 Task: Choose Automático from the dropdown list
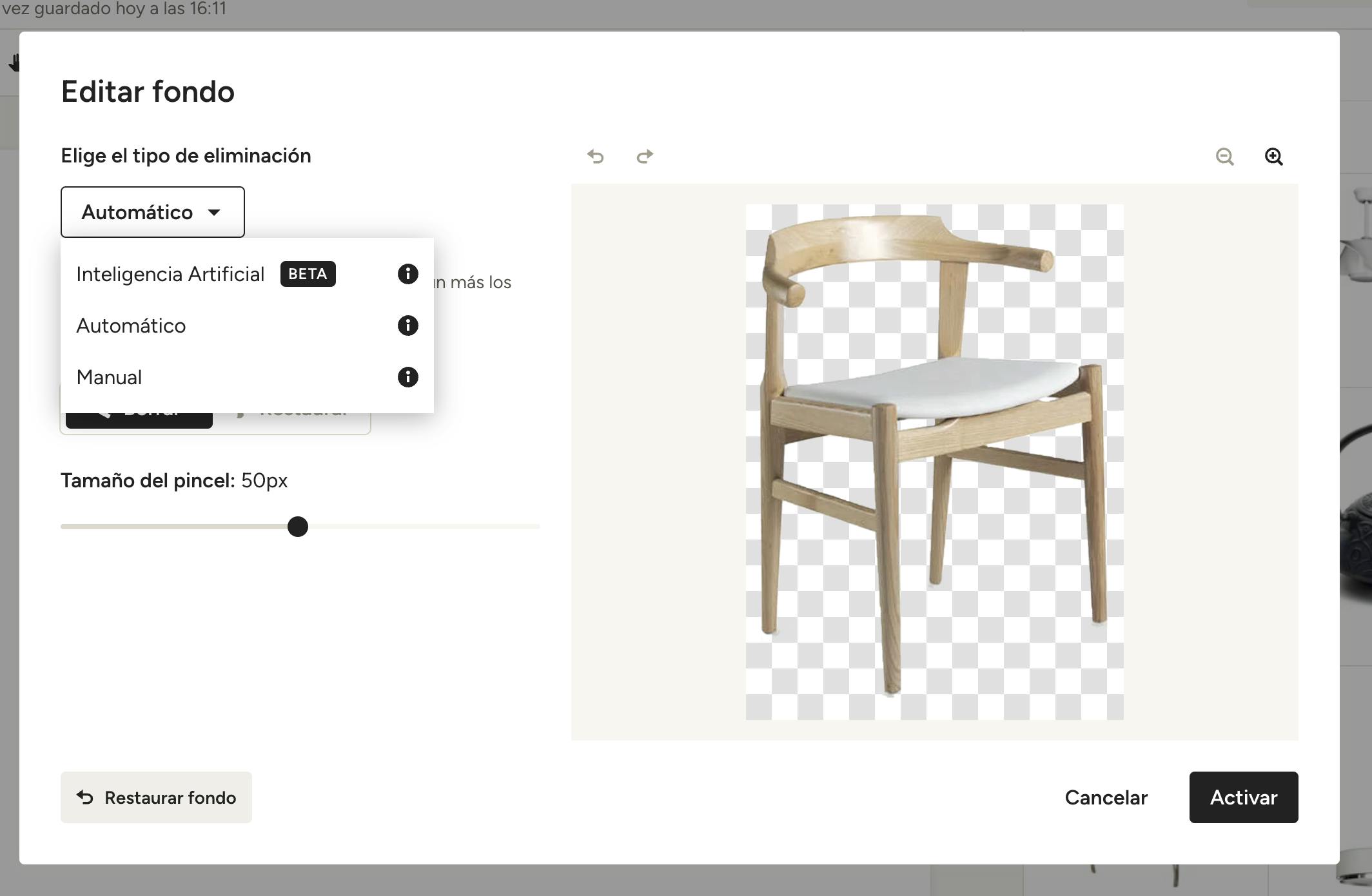[x=132, y=326]
